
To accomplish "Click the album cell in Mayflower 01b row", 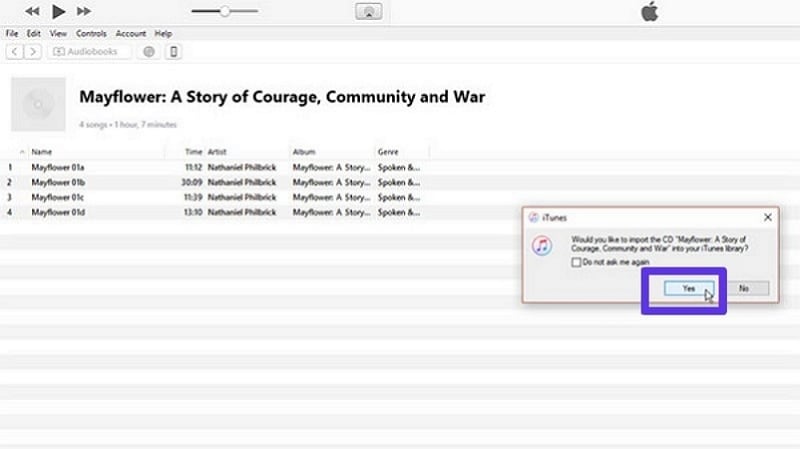I will (x=332, y=182).
